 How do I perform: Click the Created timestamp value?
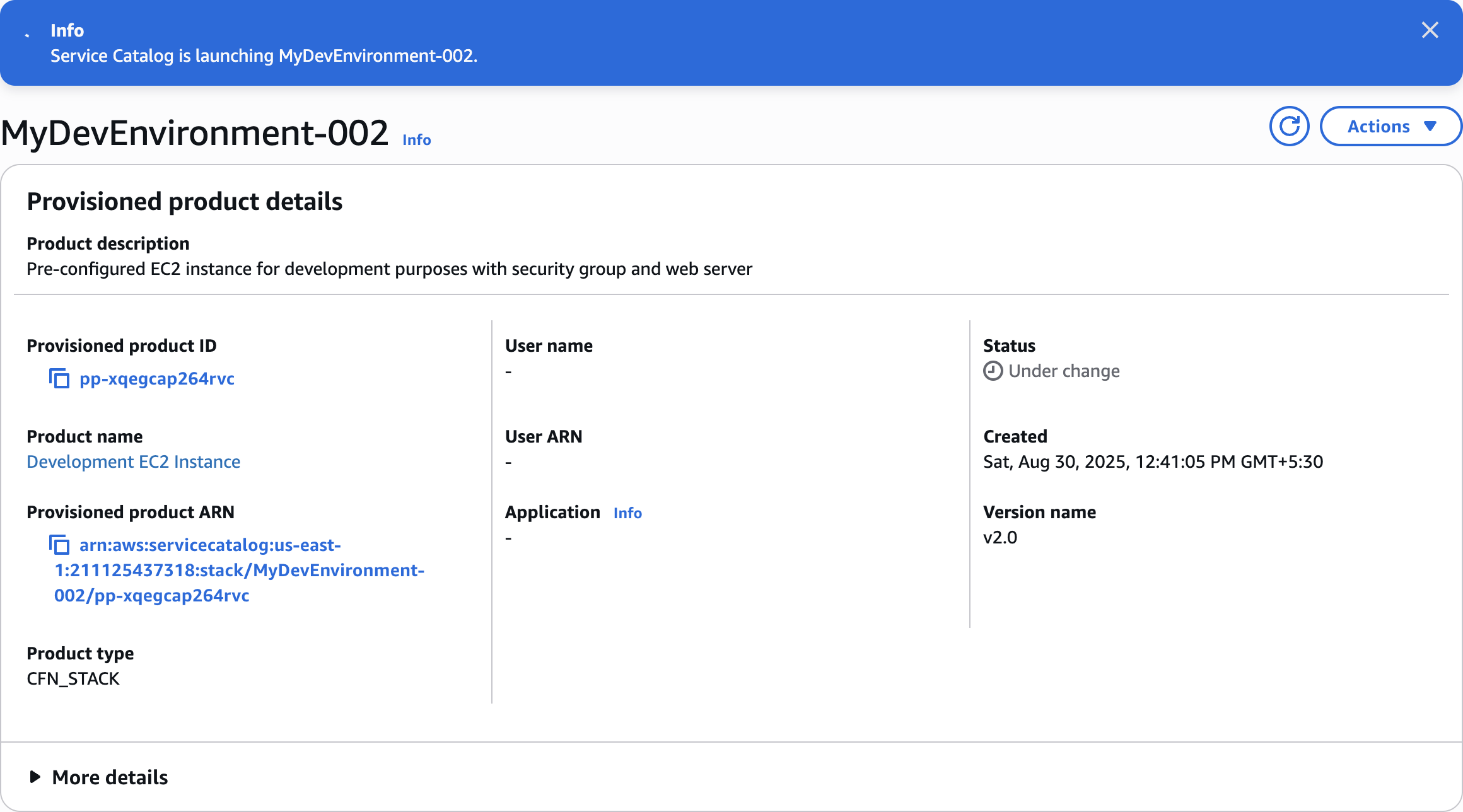tap(1153, 462)
